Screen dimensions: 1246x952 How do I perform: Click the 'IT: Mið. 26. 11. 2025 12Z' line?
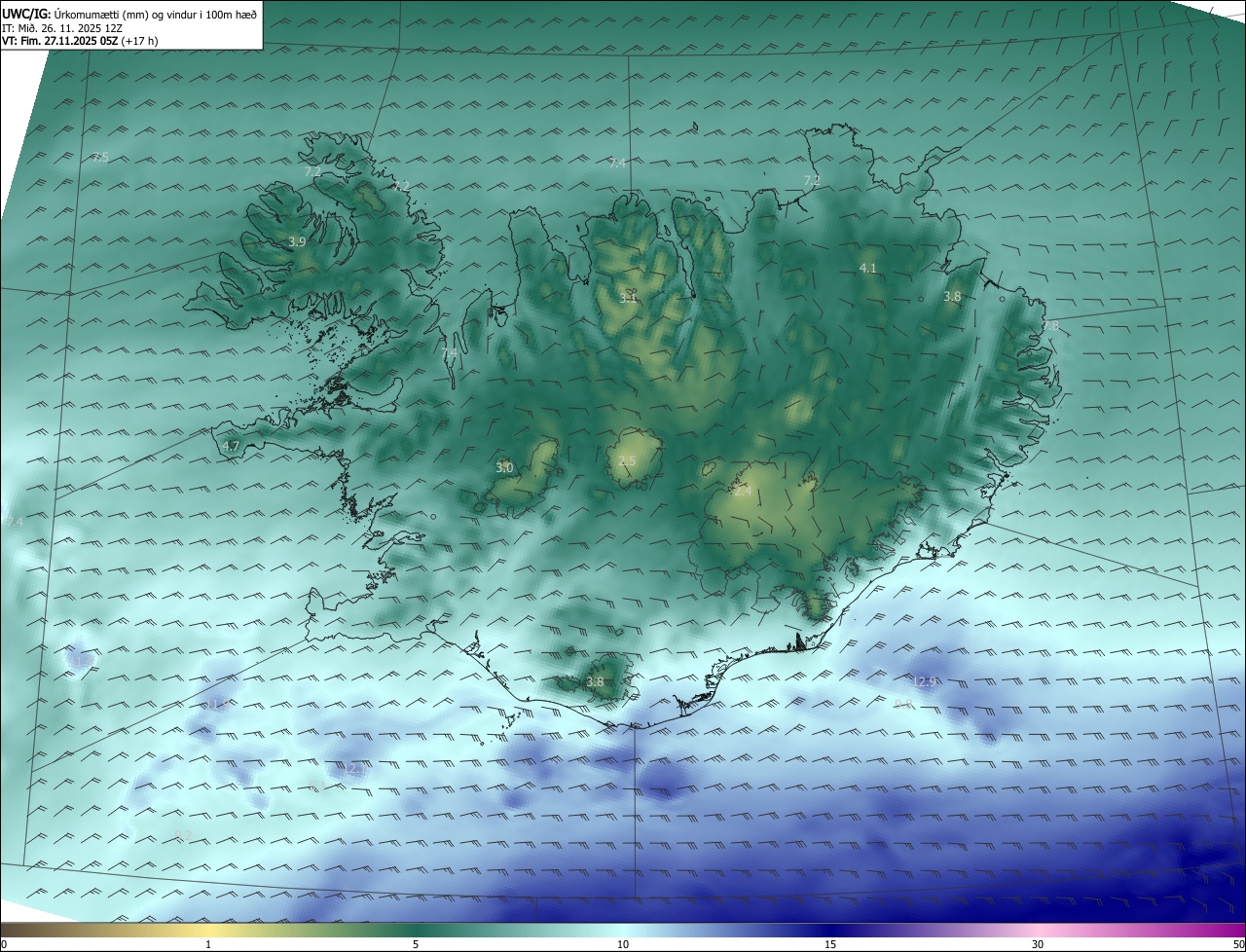[x=60, y=27]
